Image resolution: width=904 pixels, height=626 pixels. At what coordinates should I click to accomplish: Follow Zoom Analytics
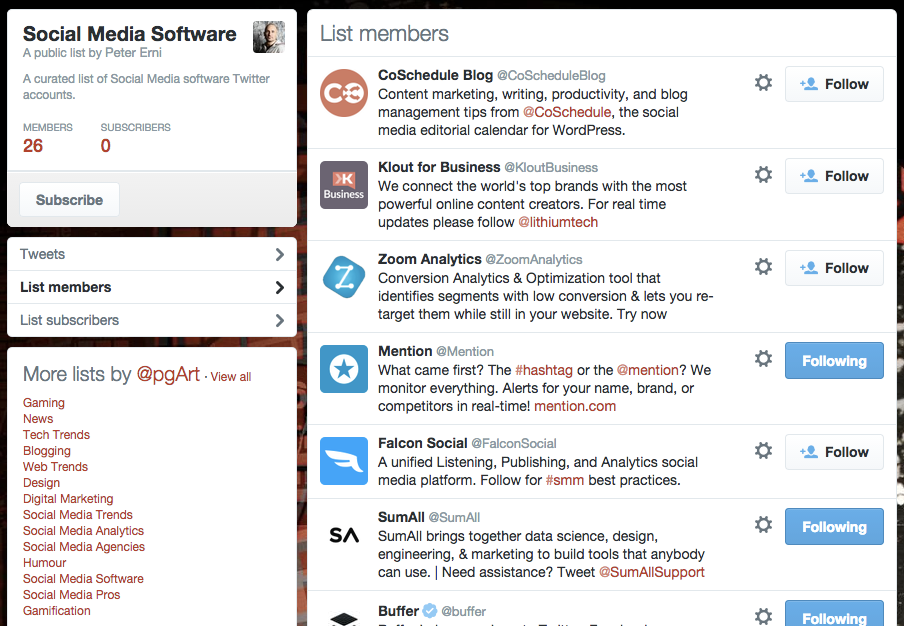[x=834, y=268]
